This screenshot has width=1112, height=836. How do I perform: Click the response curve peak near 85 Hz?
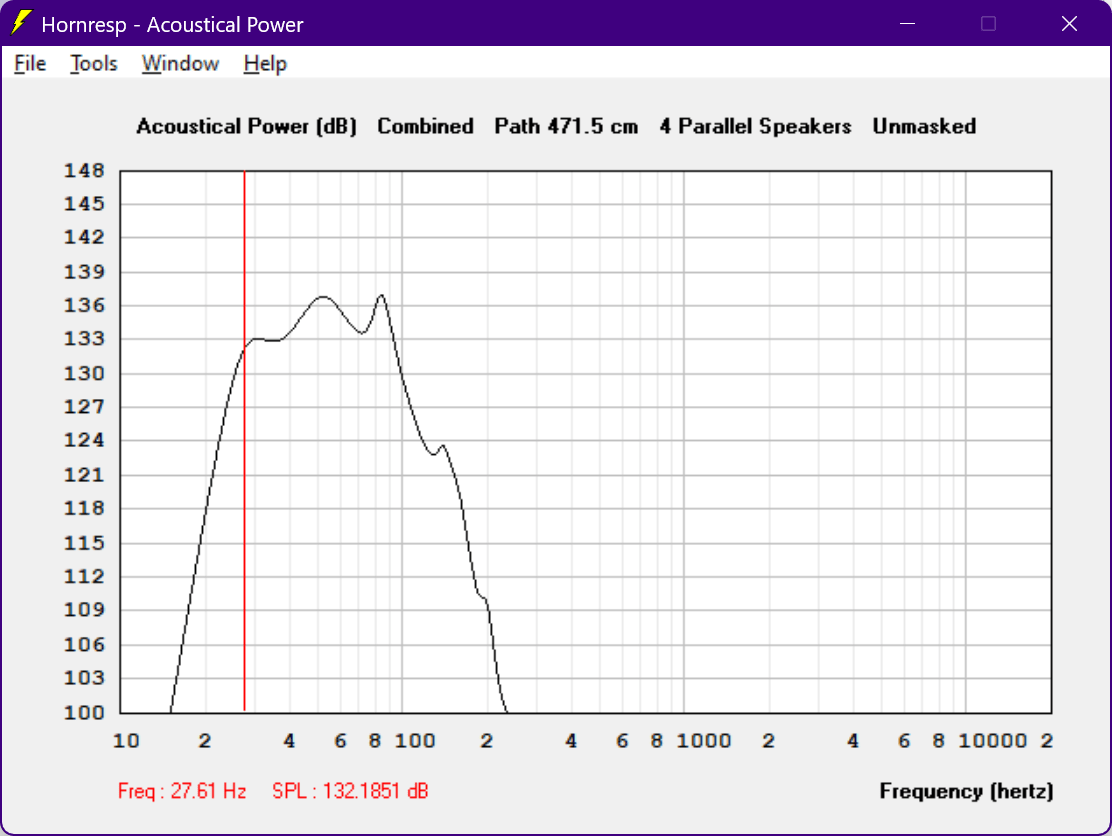pos(382,295)
